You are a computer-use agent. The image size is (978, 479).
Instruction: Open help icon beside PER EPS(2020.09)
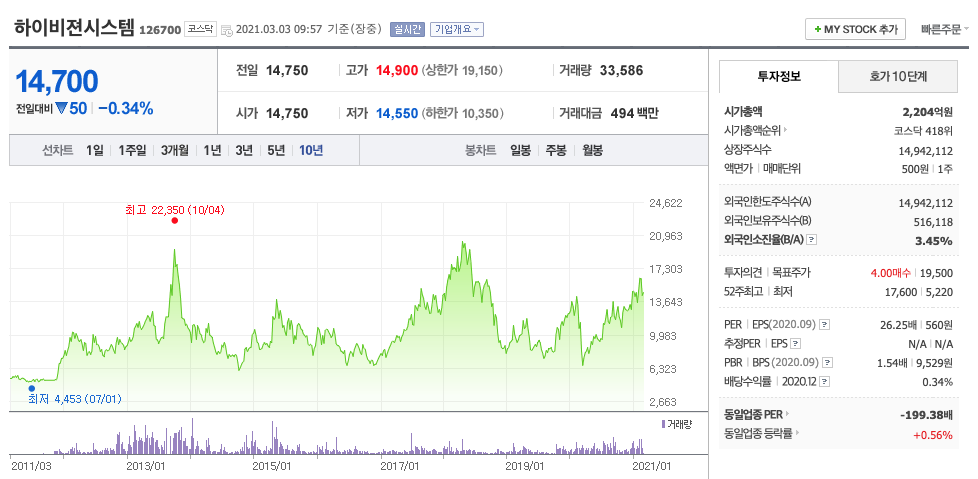pyautogui.click(x=825, y=325)
